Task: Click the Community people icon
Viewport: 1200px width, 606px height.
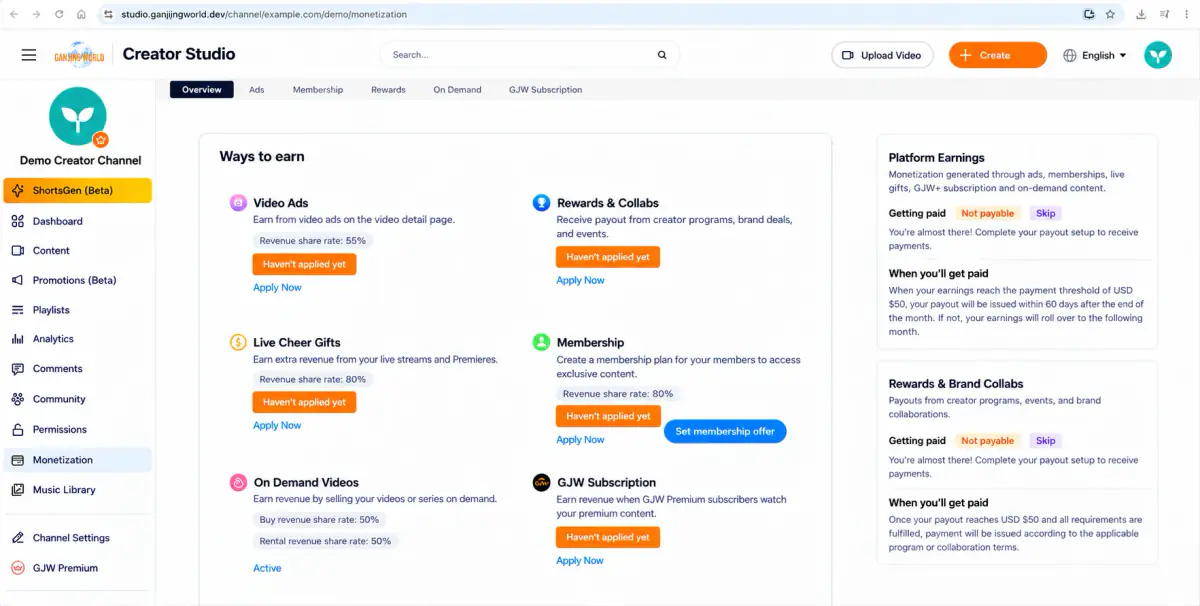Action: pos(17,399)
